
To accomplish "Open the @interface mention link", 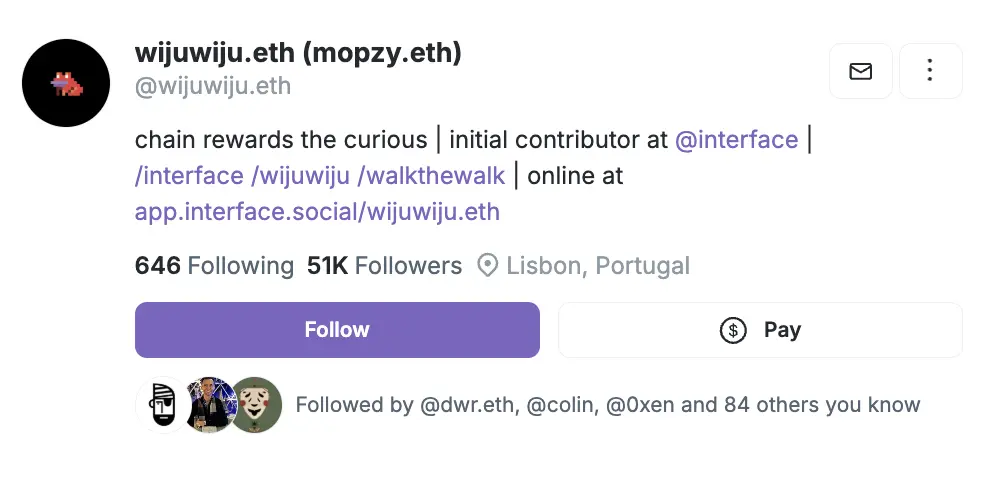I will click(x=737, y=139).
